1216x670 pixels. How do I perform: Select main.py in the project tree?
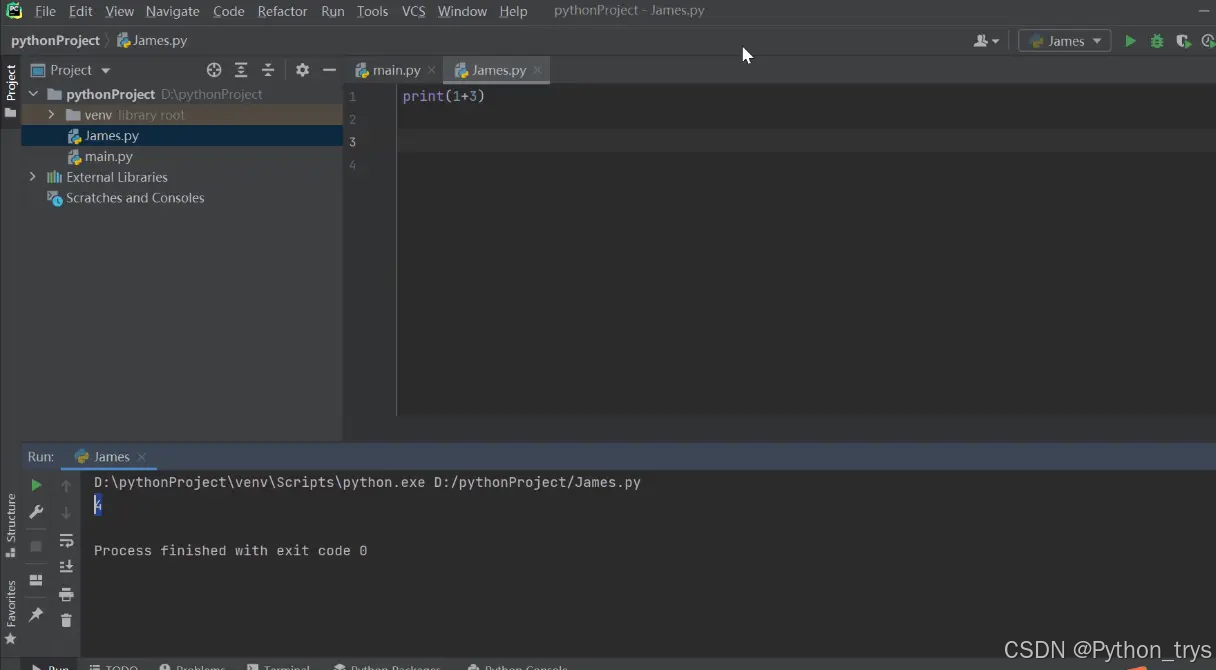pos(182,157)
